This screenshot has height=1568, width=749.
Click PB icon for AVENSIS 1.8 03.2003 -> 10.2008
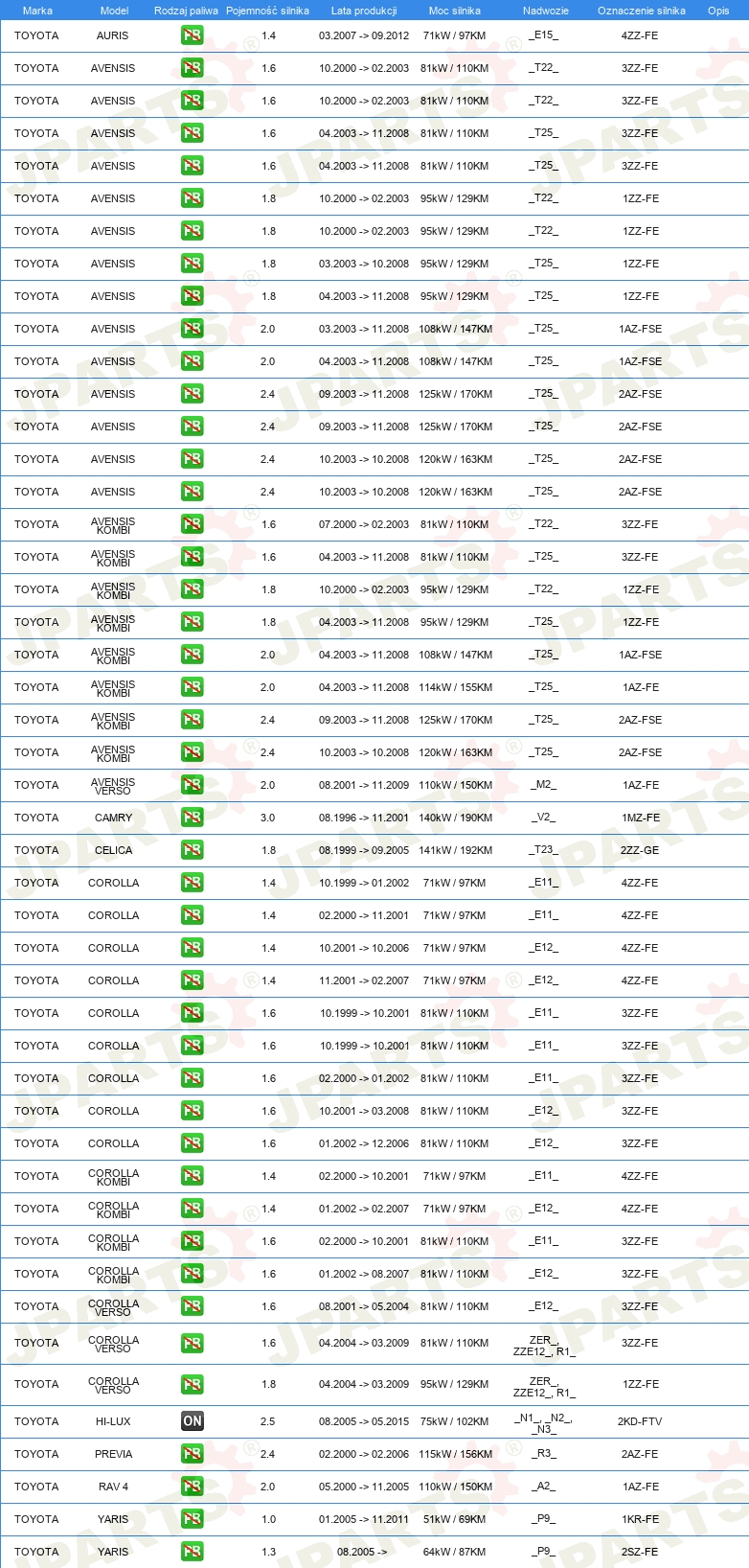193,264
